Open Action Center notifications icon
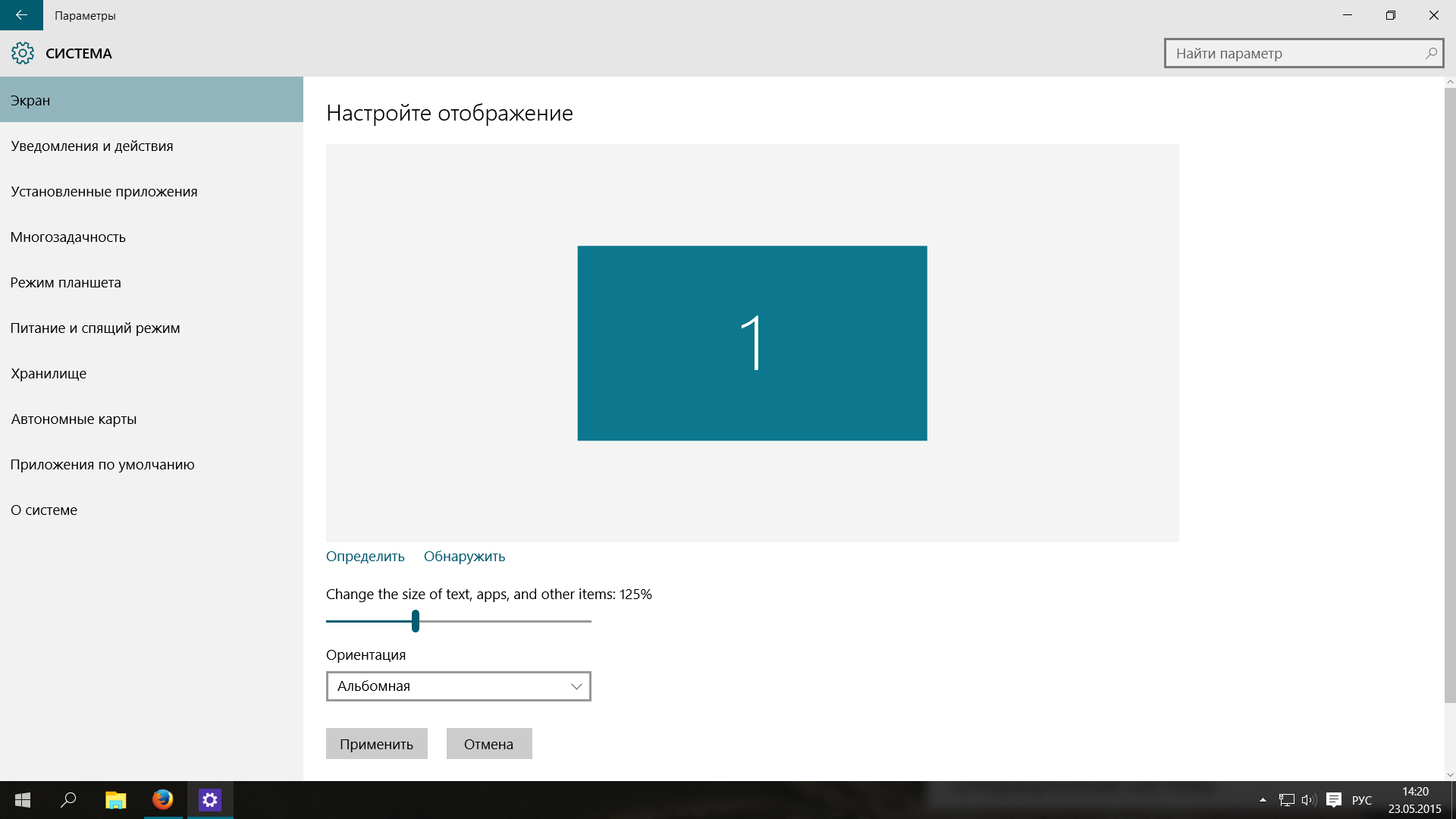This screenshot has width=1456, height=819. coord(1334,800)
